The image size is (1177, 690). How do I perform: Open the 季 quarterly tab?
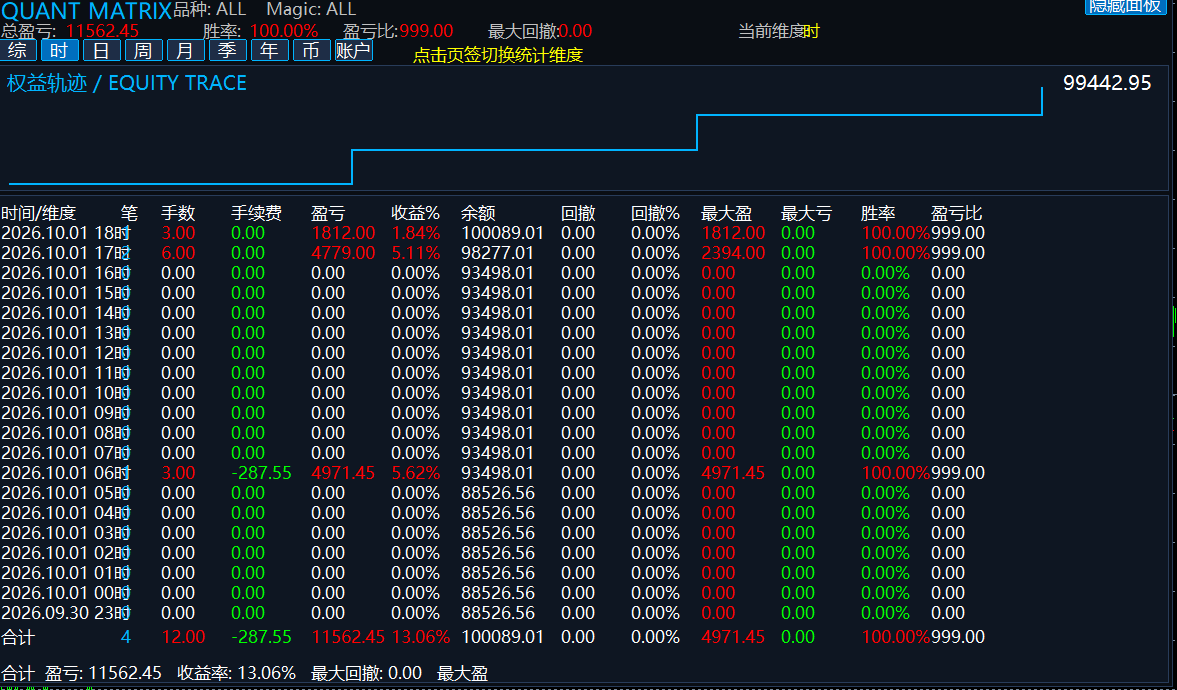[228, 50]
